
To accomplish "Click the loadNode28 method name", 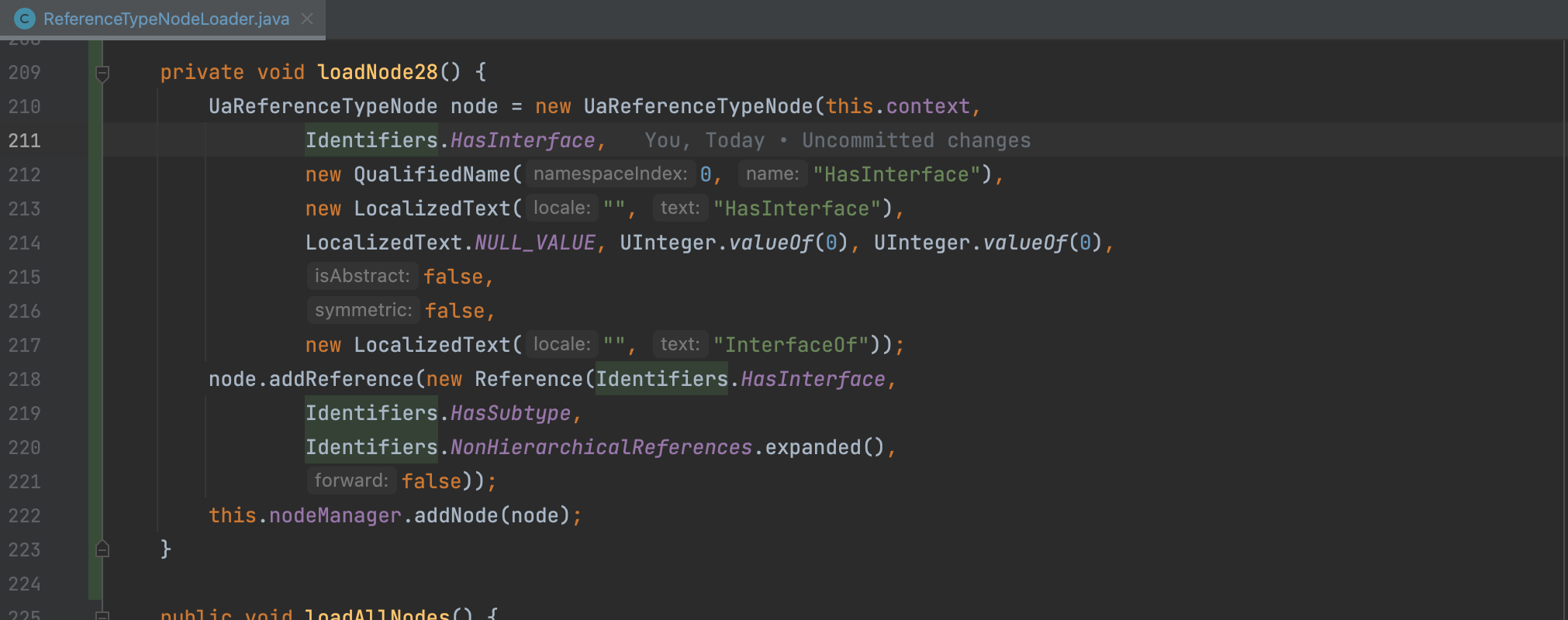I will click(378, 72).
